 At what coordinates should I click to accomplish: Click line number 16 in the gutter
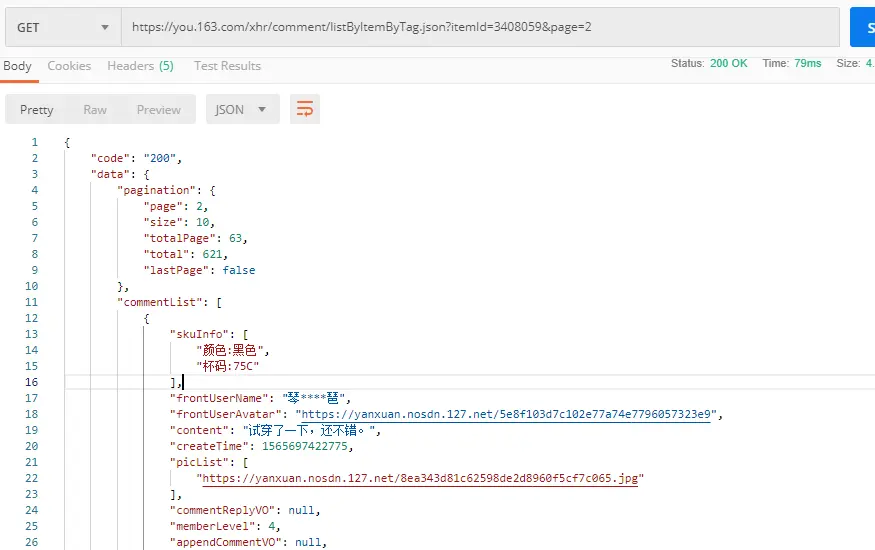(x=31, y=382)
